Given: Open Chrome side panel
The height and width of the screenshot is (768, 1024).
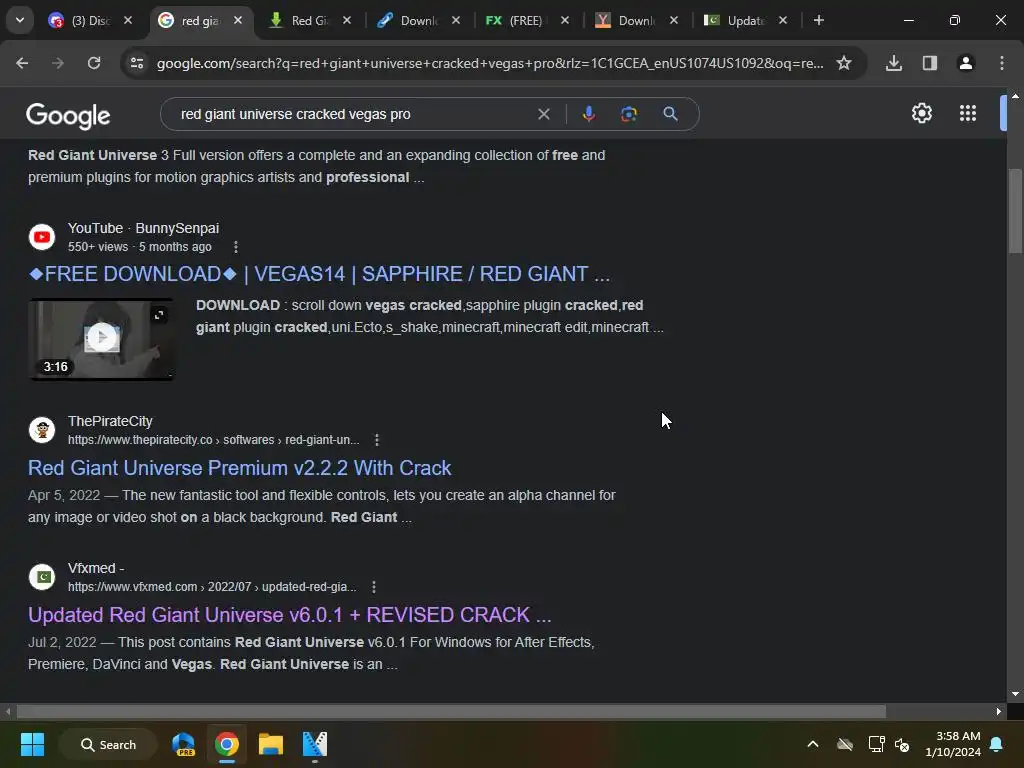Looking at the screenshot, I should 930,63.
